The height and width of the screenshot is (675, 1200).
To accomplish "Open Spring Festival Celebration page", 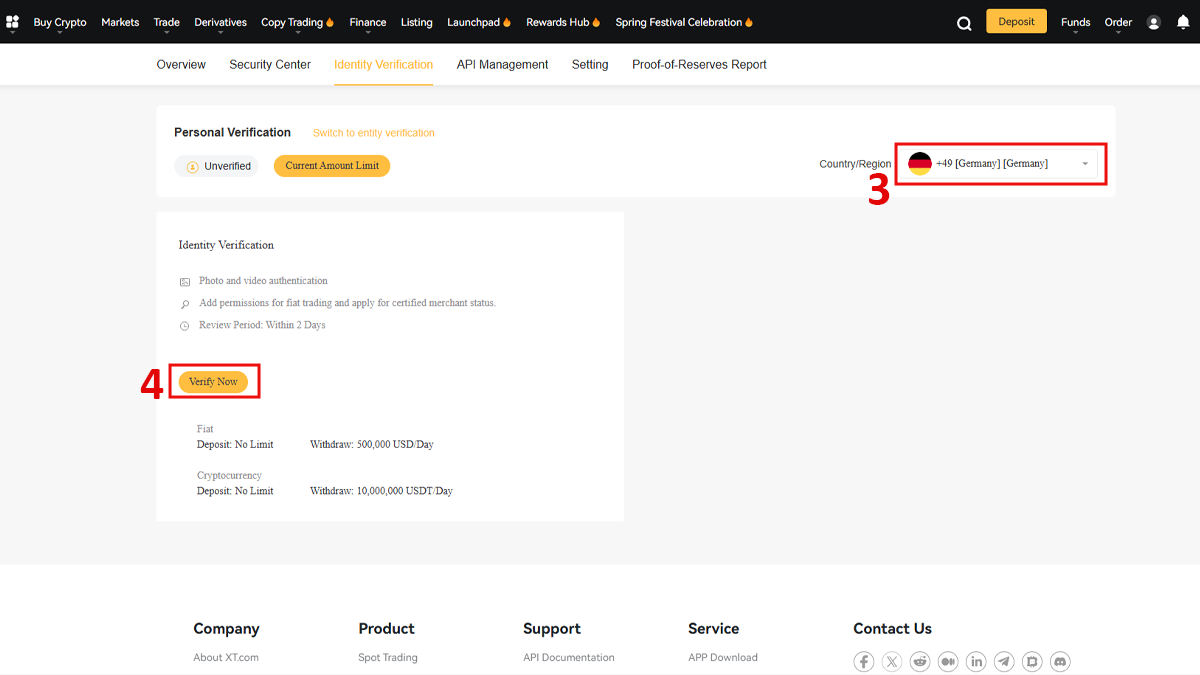I will click(x=684, y=22).
